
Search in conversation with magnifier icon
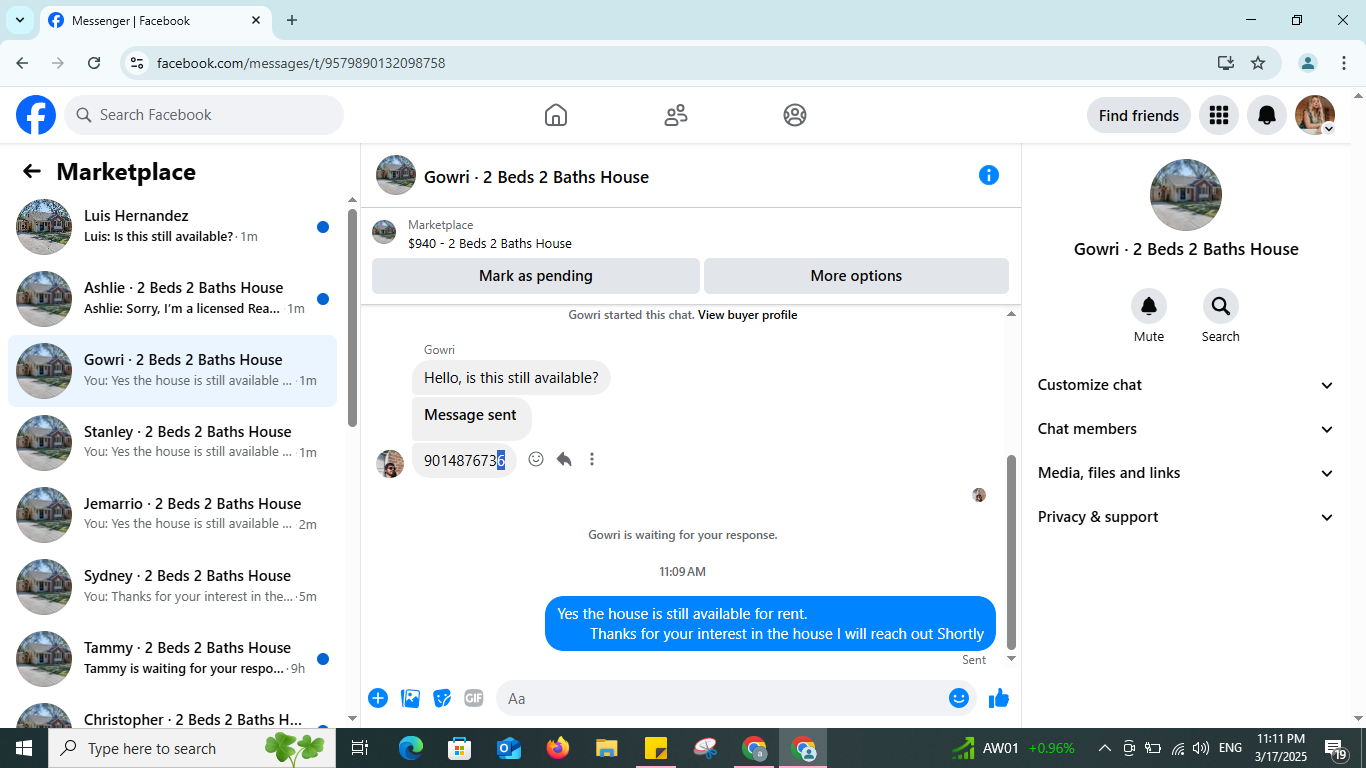[x=1221, y=306]
